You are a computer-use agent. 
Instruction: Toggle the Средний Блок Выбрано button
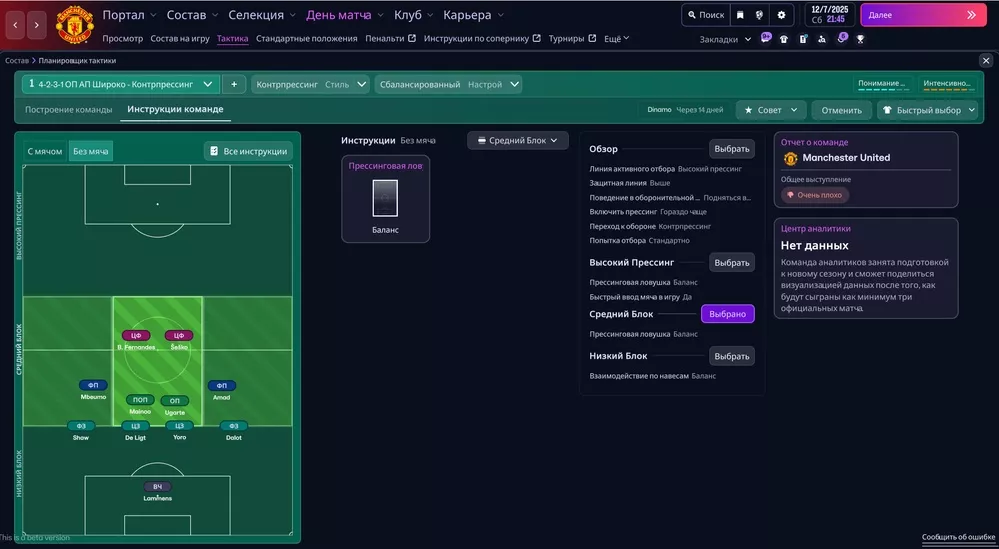click(x=728, y=314)
